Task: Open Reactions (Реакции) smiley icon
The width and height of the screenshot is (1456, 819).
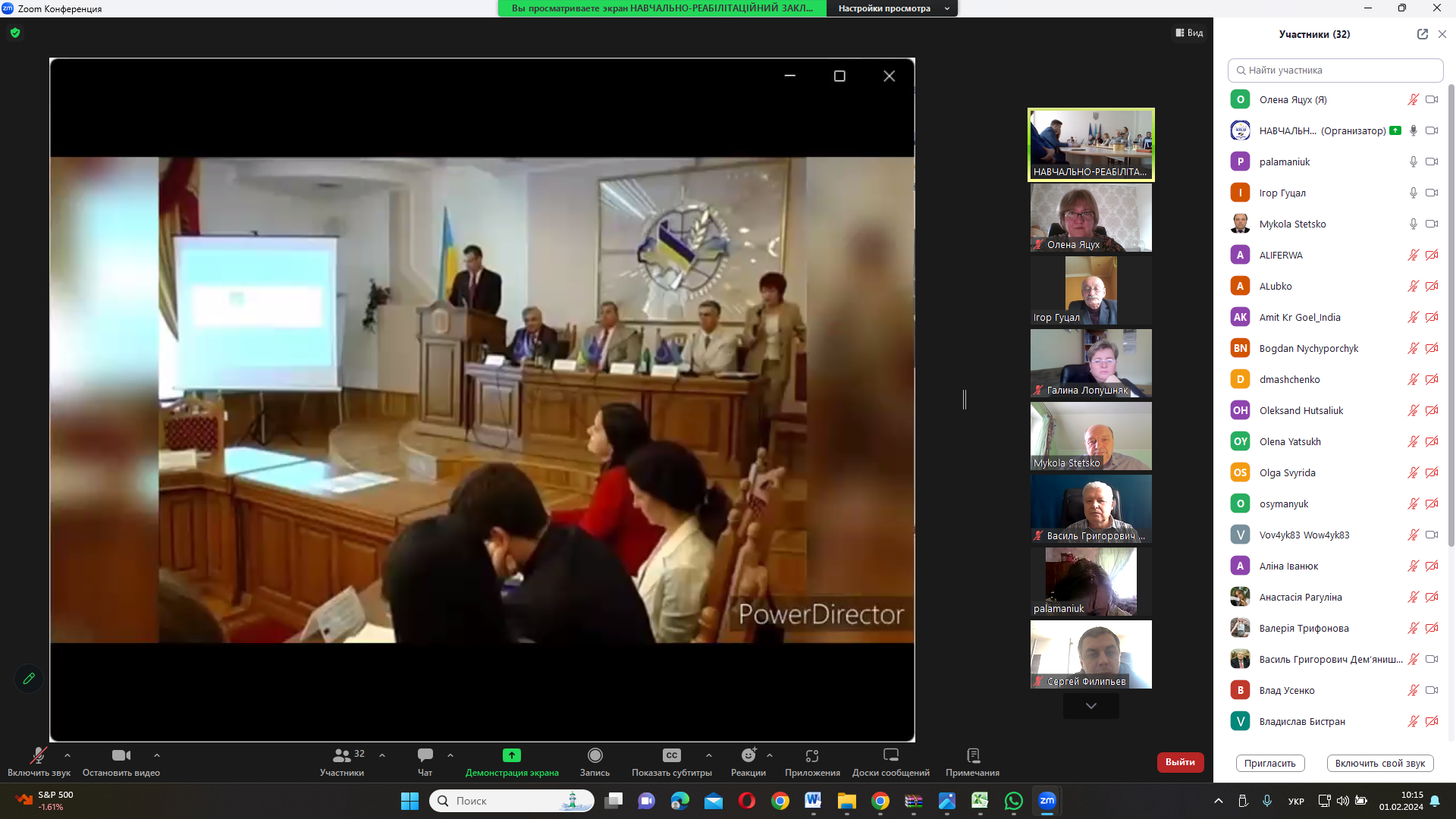Action: (x=748, y=755)
